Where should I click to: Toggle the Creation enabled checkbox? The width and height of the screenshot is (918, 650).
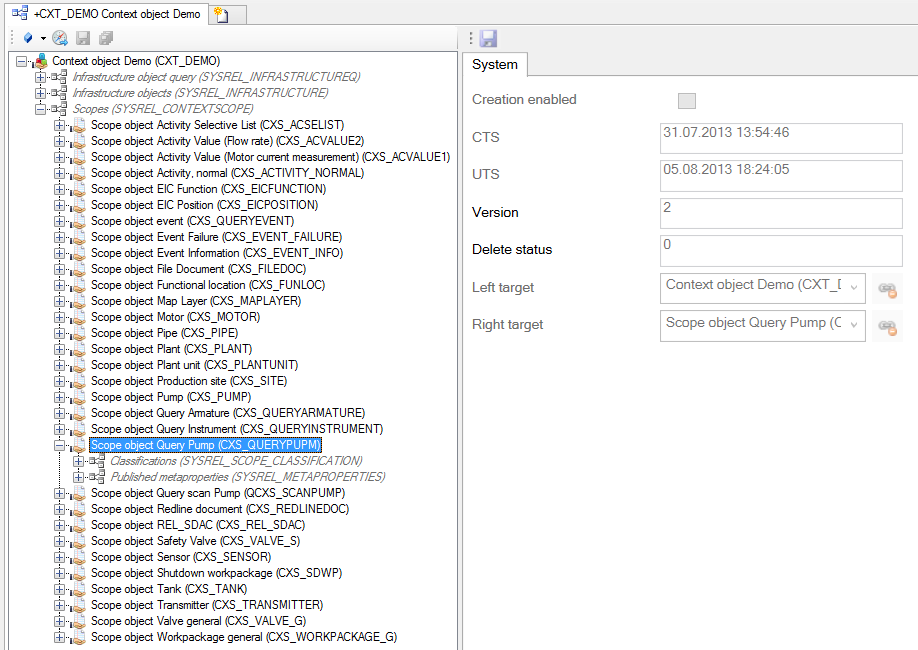686,100
